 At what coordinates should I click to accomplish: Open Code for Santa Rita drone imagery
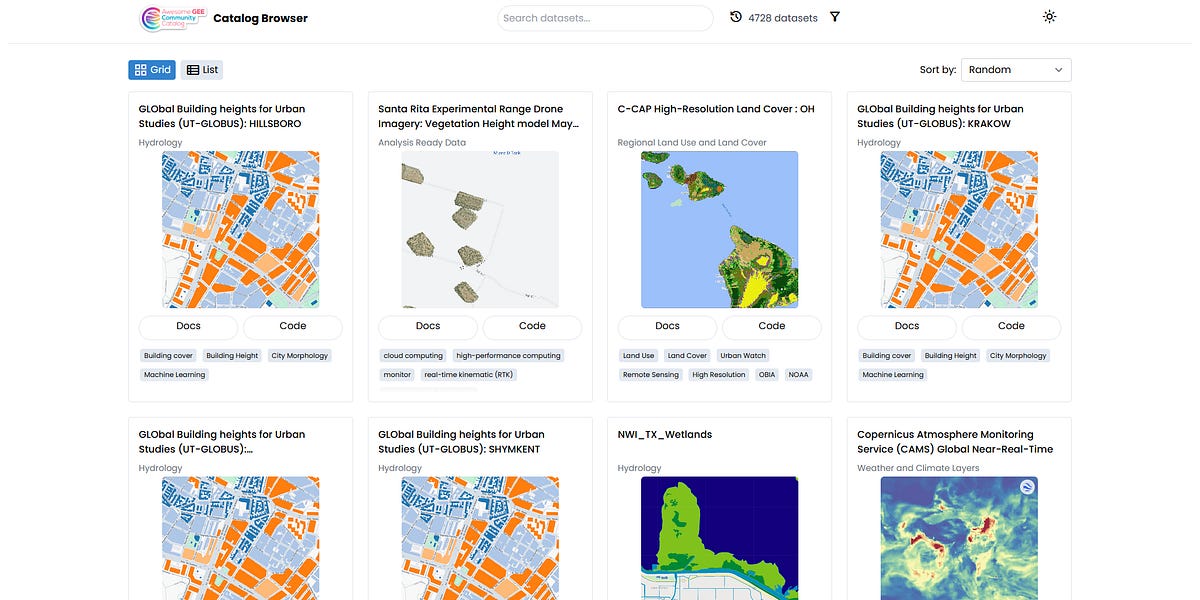[532, 326]
